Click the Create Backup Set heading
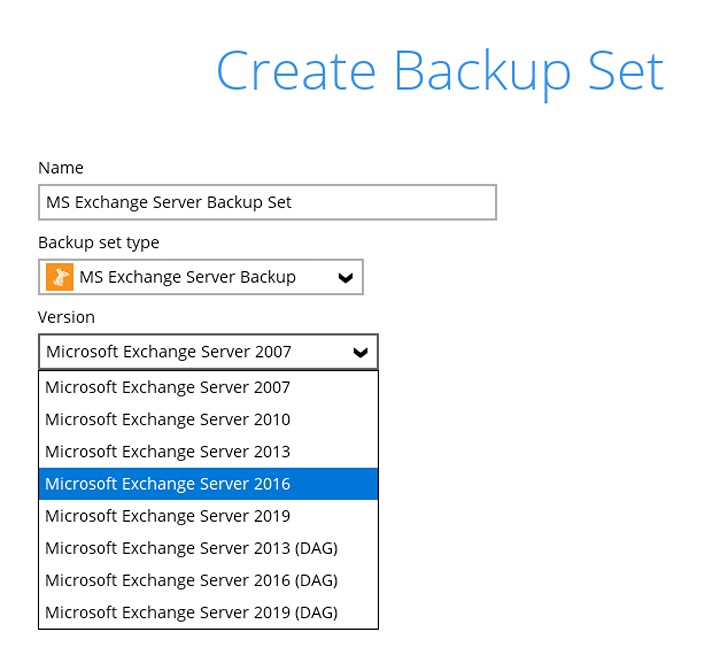The image size is (720, 655). point(440,72)
